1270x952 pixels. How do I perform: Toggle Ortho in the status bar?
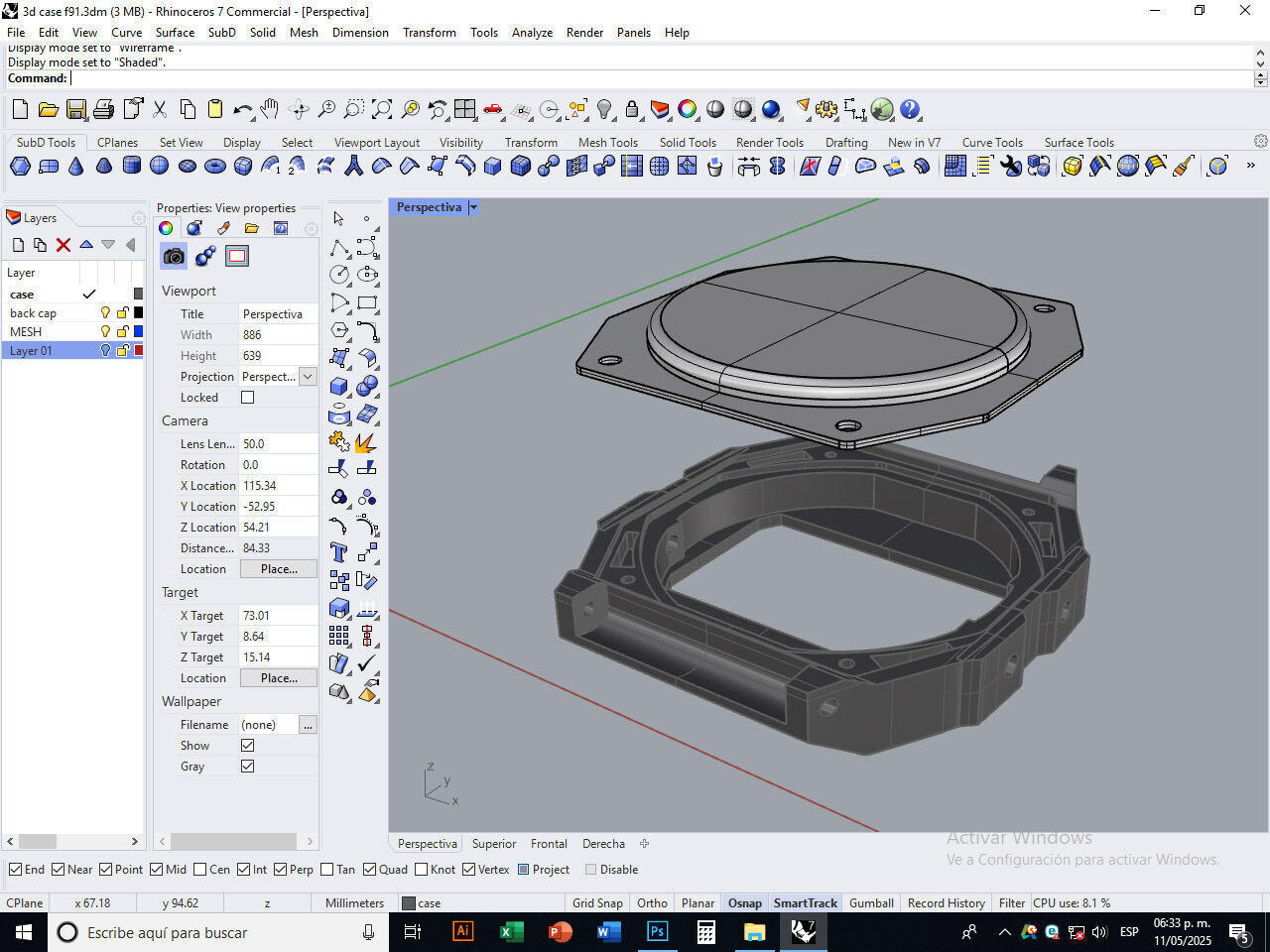coord(652,903)
